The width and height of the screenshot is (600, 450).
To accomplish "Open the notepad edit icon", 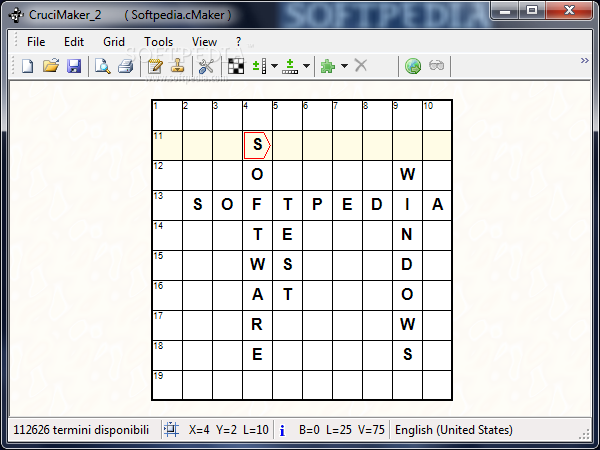I will pyautogui.click(x=155, y=66).
